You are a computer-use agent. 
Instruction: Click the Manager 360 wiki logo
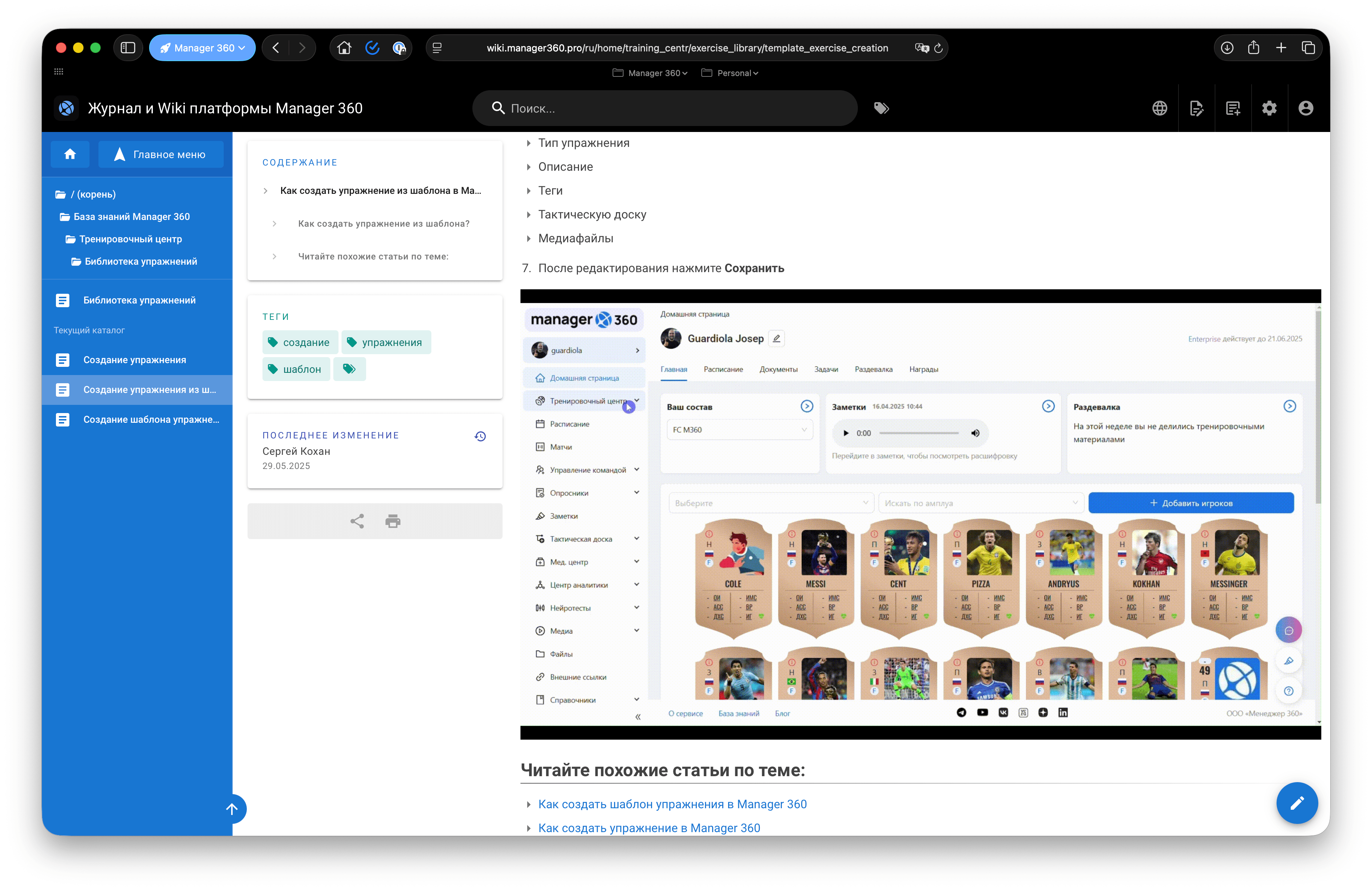pyautogui.click(x=67, y=108)
